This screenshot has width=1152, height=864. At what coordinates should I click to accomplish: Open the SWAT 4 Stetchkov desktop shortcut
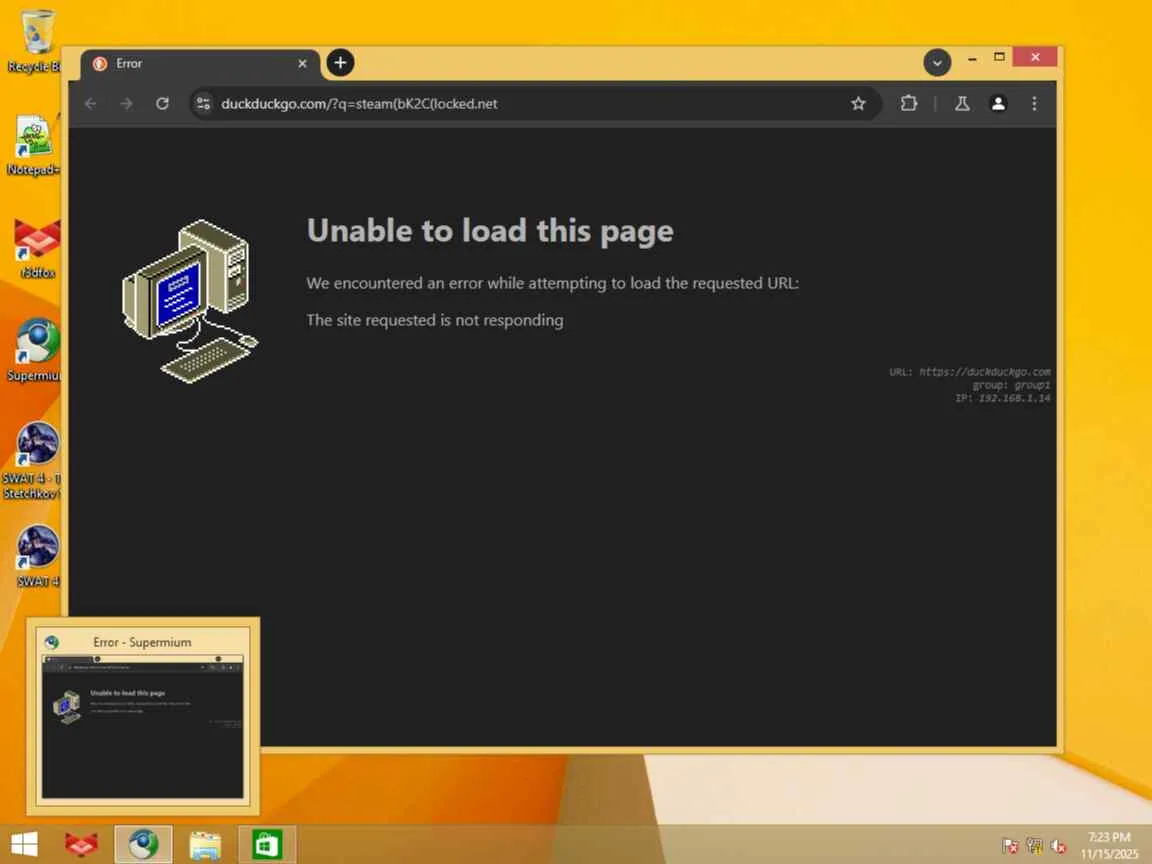coord(33,461)
